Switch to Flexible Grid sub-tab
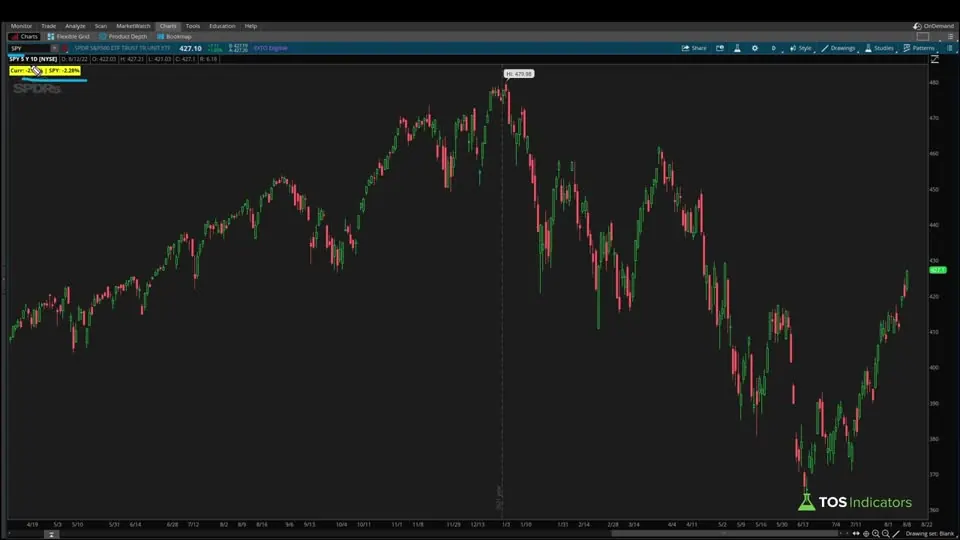This screenshot has width=960, height=540. coord(69,37)
